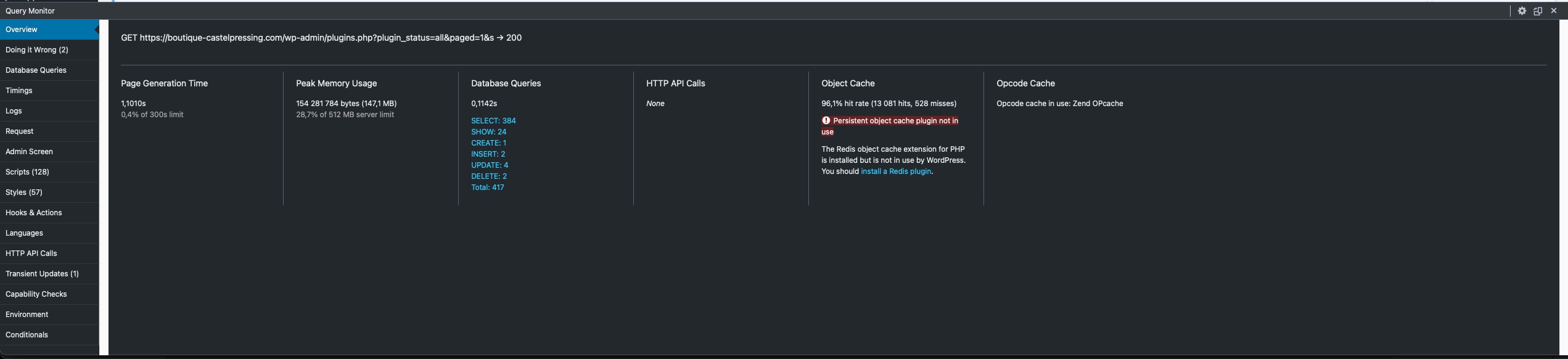Viewport: 1568px width, 359px height.
Task: Click the 1,1010s generation time value
Action: 133,104
